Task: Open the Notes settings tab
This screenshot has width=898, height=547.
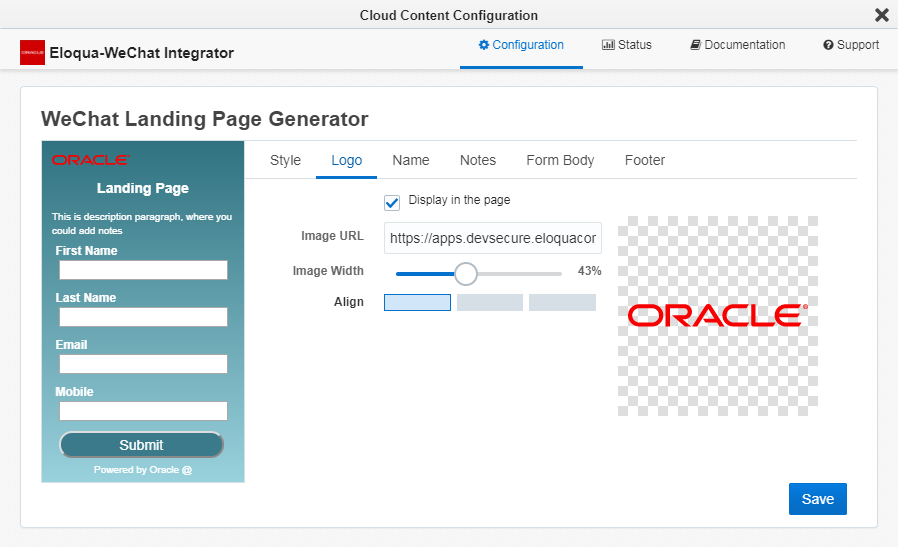Action: [x=478, y=160]
